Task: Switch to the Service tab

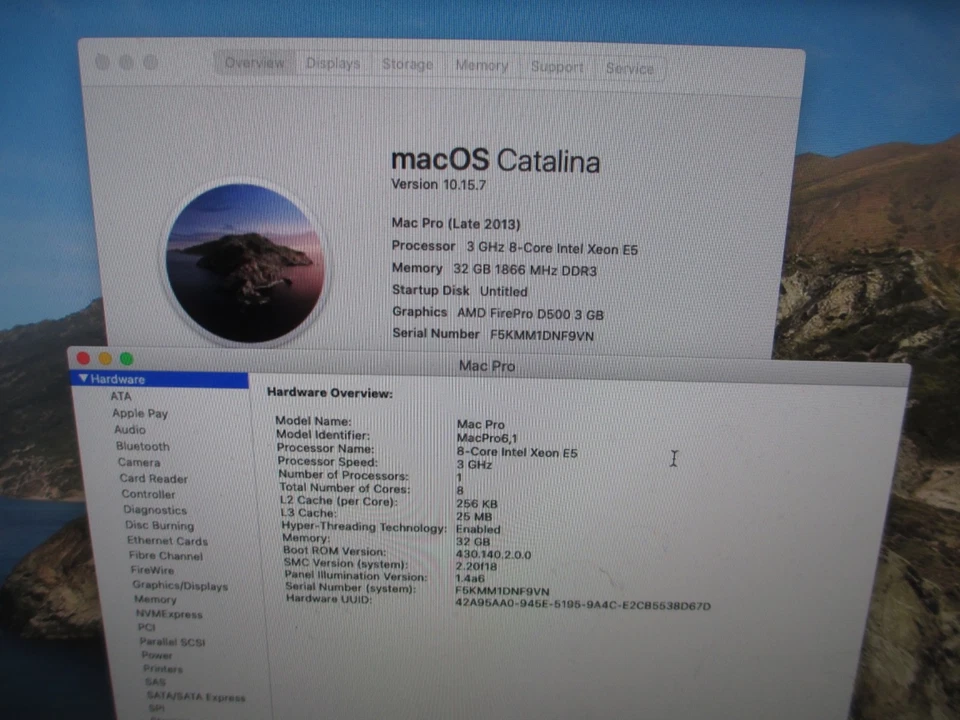Action: [630, 68]
